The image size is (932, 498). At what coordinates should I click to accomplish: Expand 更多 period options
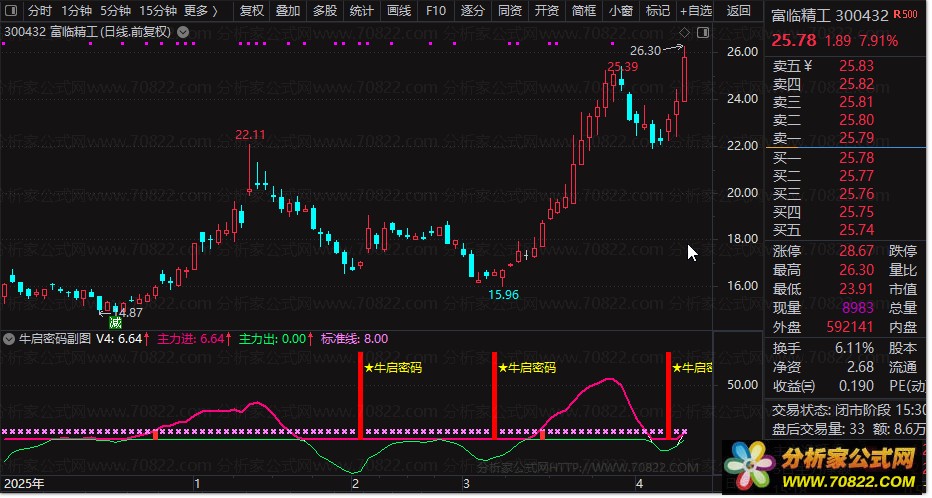[x=201, y=11]
